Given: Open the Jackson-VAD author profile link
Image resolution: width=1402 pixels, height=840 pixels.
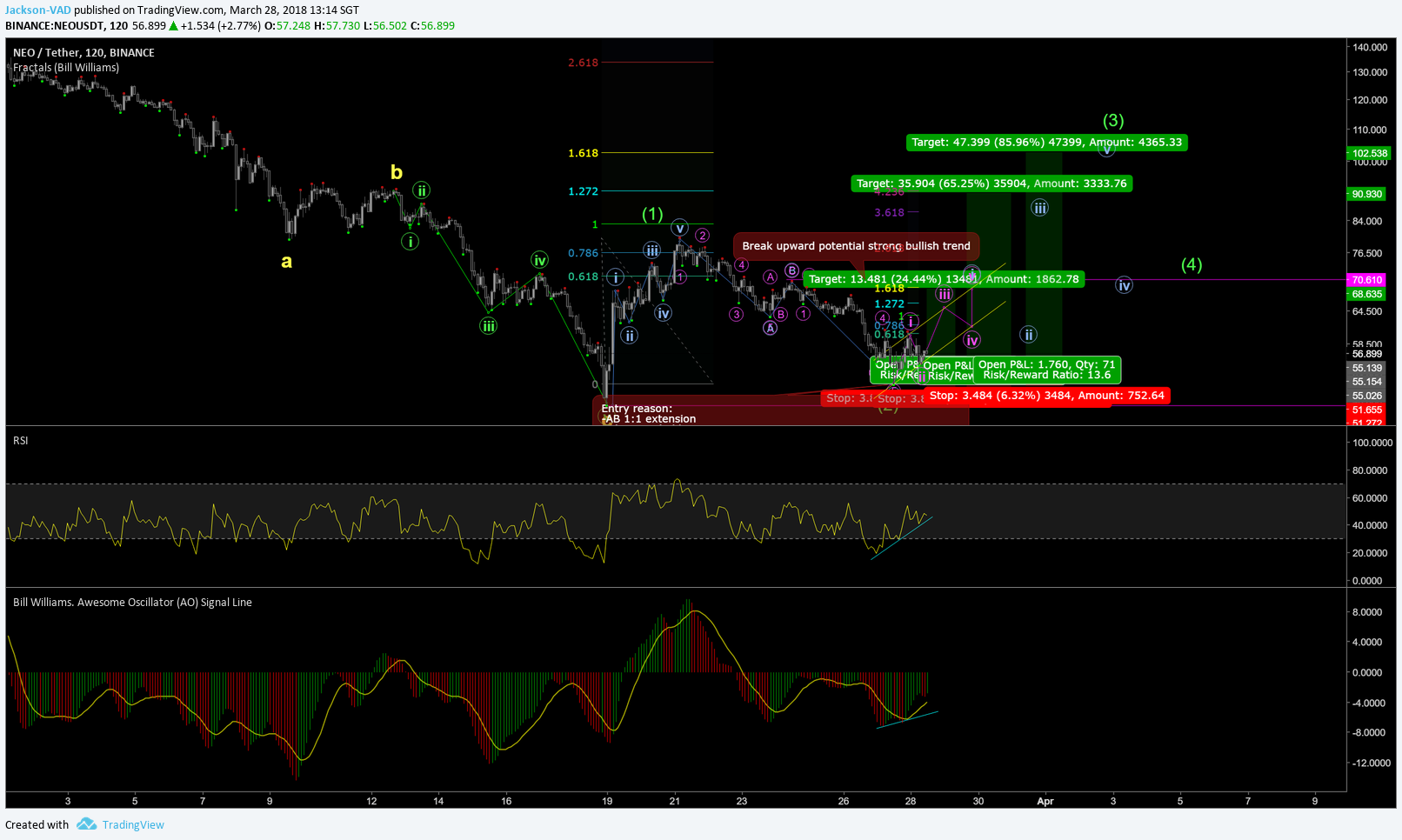Looking at the screenshot, I should pyautogui.click(x=38, y=10).
